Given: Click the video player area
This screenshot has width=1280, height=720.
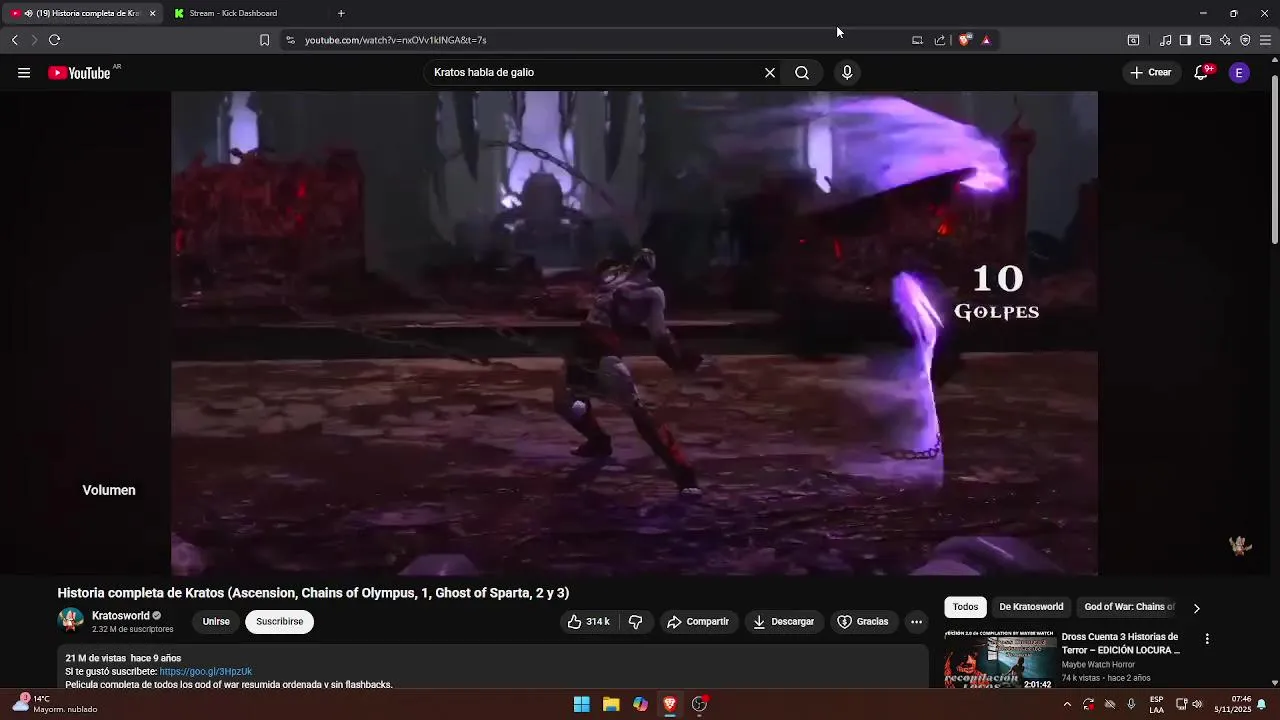Looking at the screenshot, I should coord(634,333).
